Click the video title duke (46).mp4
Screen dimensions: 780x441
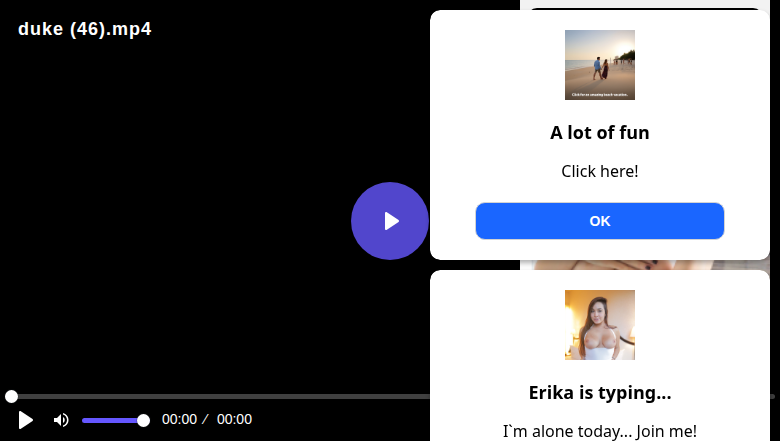85,29
